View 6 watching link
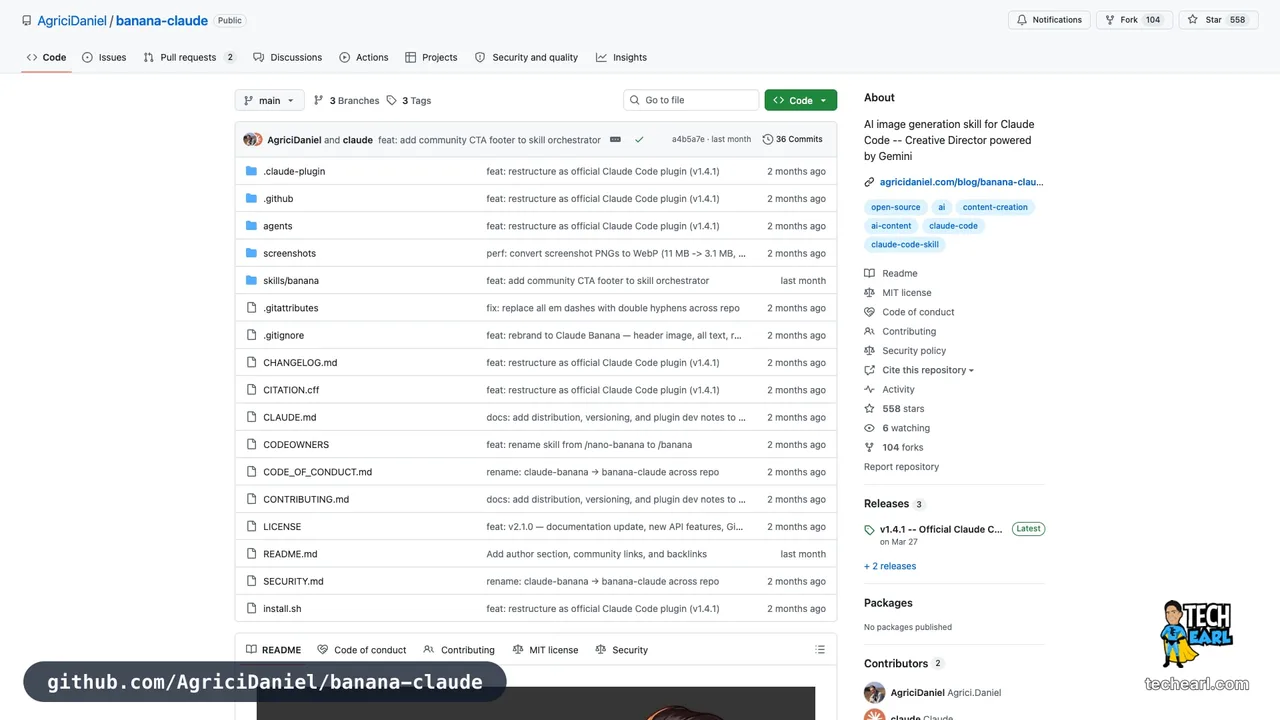Screen dimensions: 1280x720 coord(897,428)
